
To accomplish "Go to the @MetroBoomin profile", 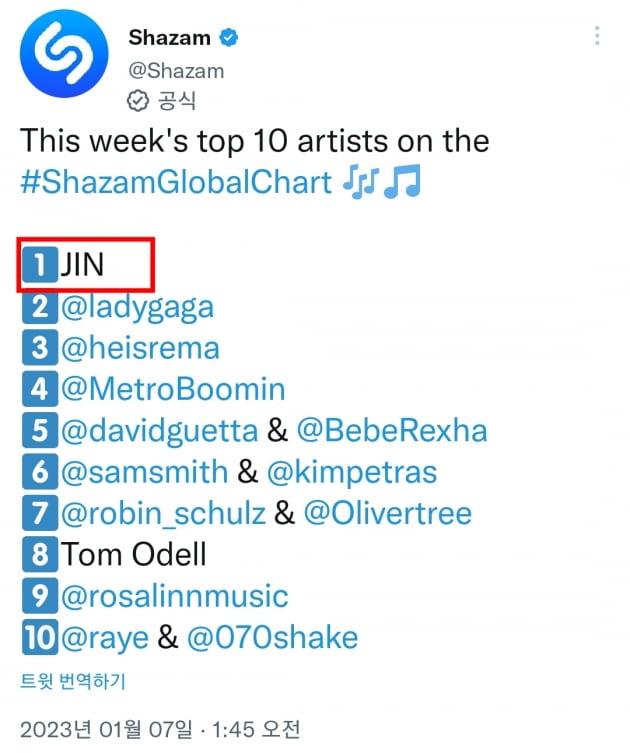I will point(173,389).
